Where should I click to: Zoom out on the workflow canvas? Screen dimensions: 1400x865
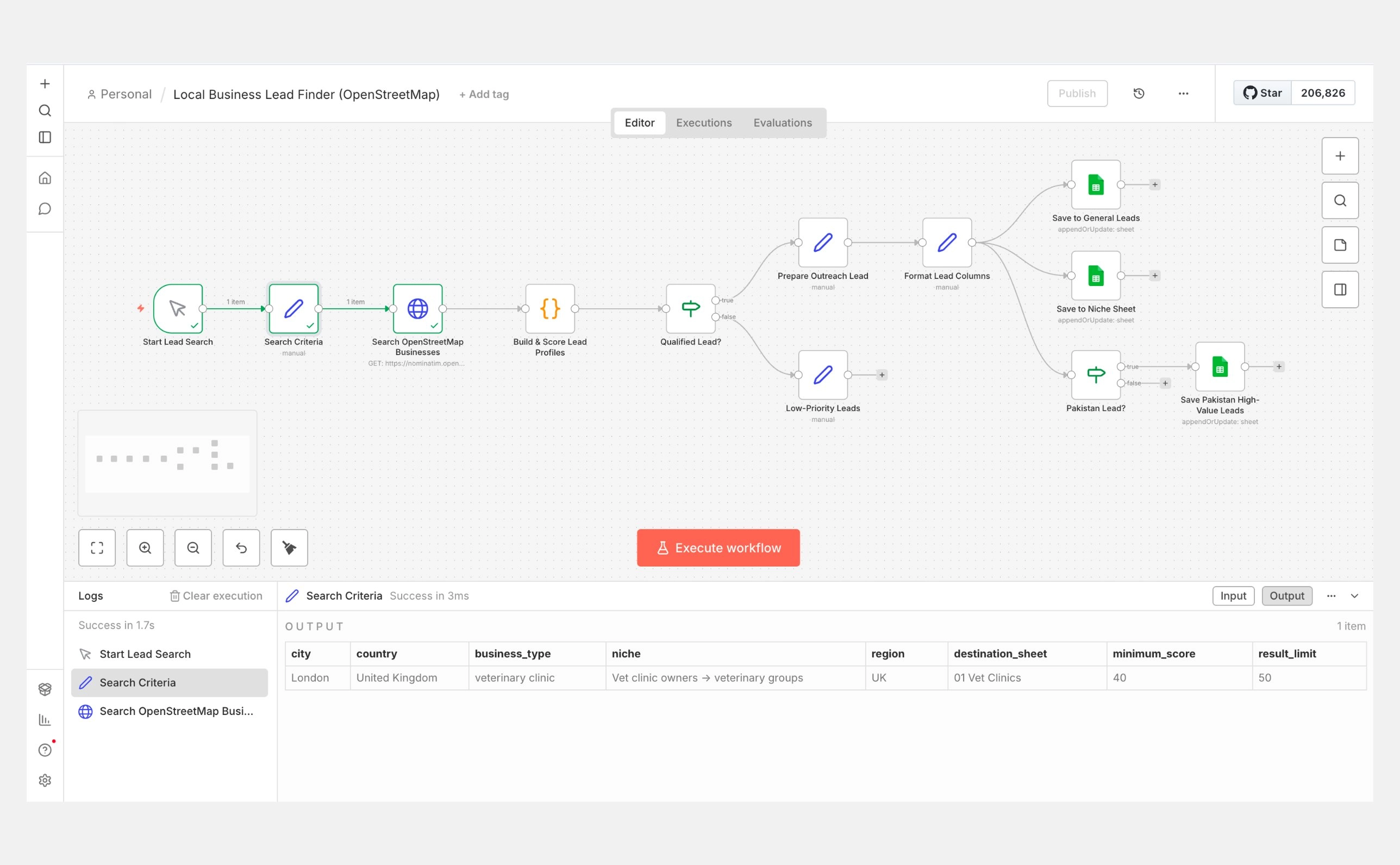[x=193, y=547]
